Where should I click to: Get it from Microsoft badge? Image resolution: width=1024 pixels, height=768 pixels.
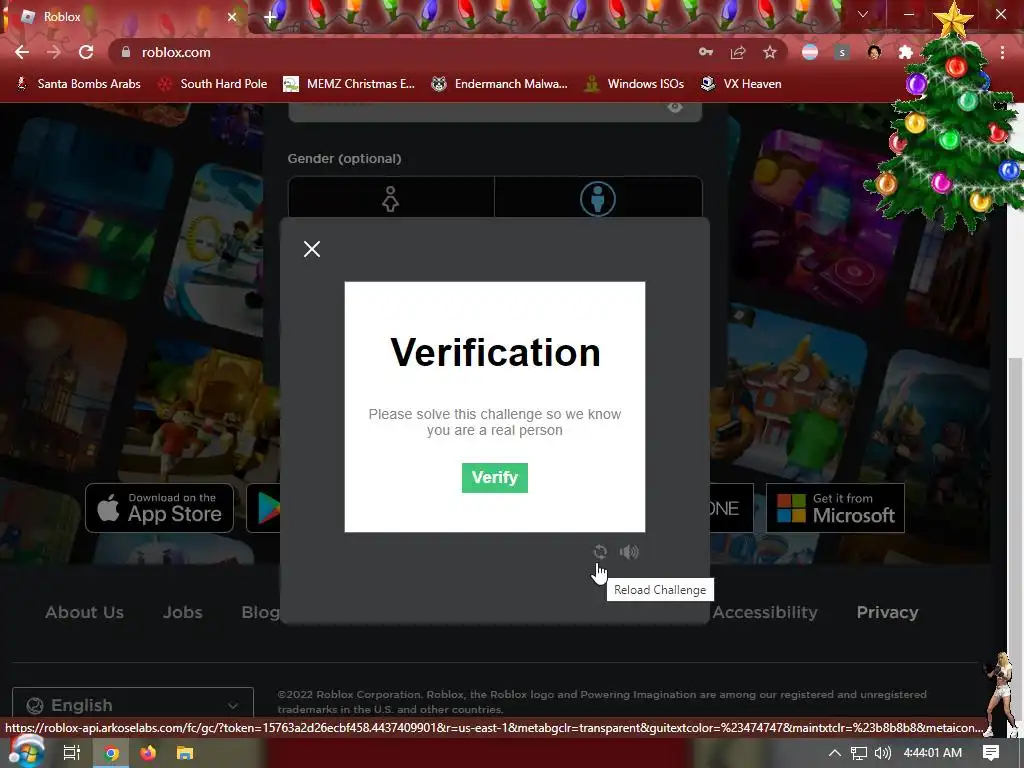pyautogui.click(x=835, y=507)
